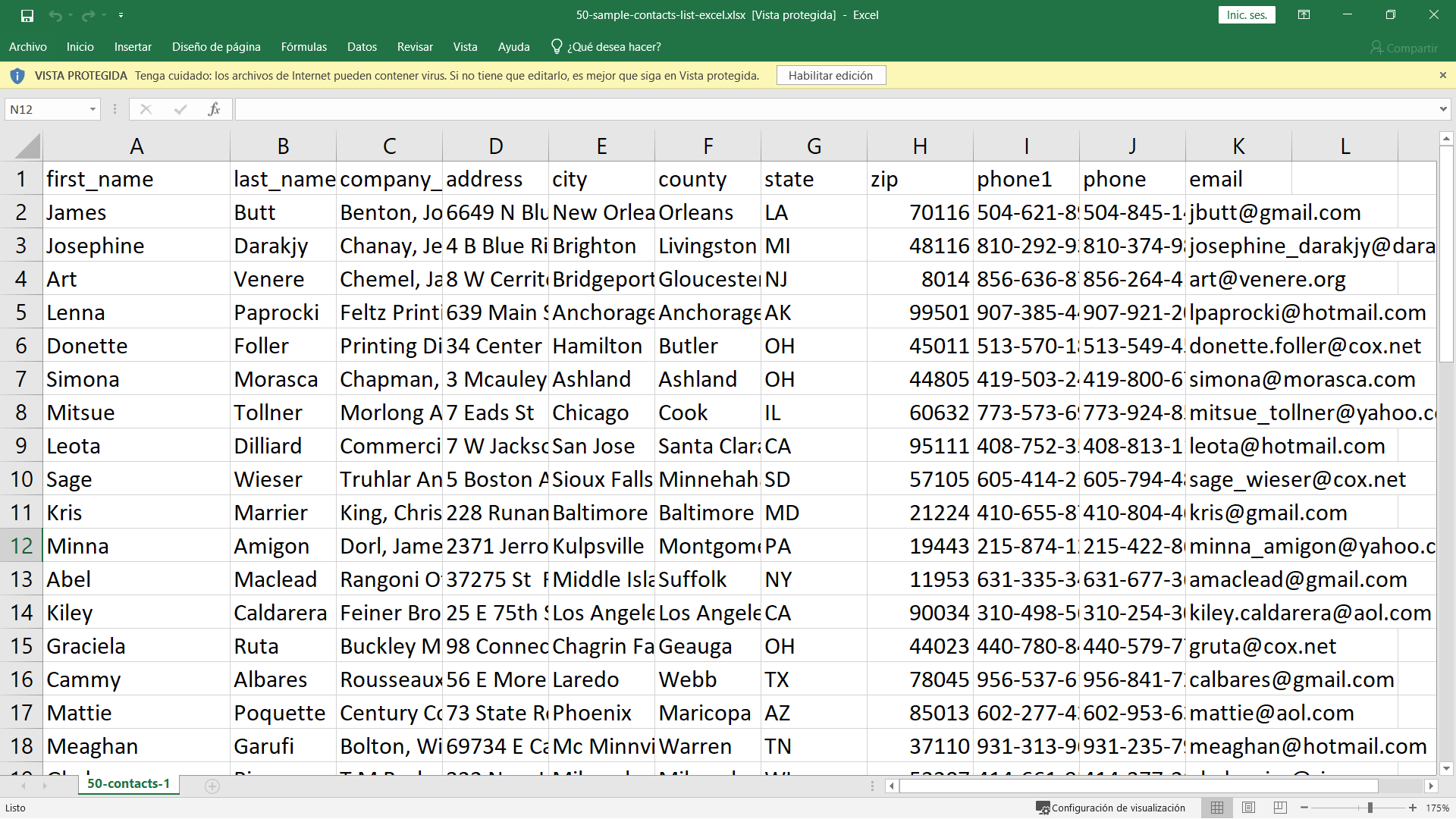Click the formula cancel X icon
Viewport: 1456px width, 819px height.
[x=146, y=109]
